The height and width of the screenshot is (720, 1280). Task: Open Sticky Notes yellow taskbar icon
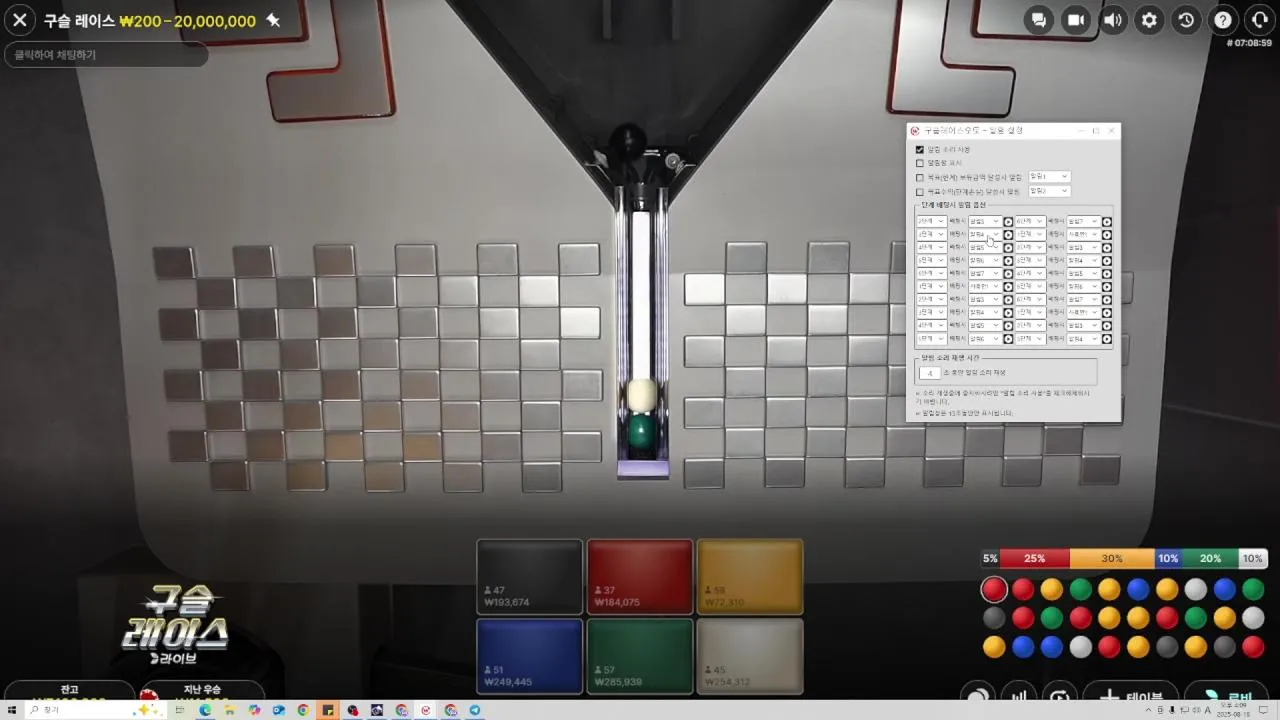328,710
